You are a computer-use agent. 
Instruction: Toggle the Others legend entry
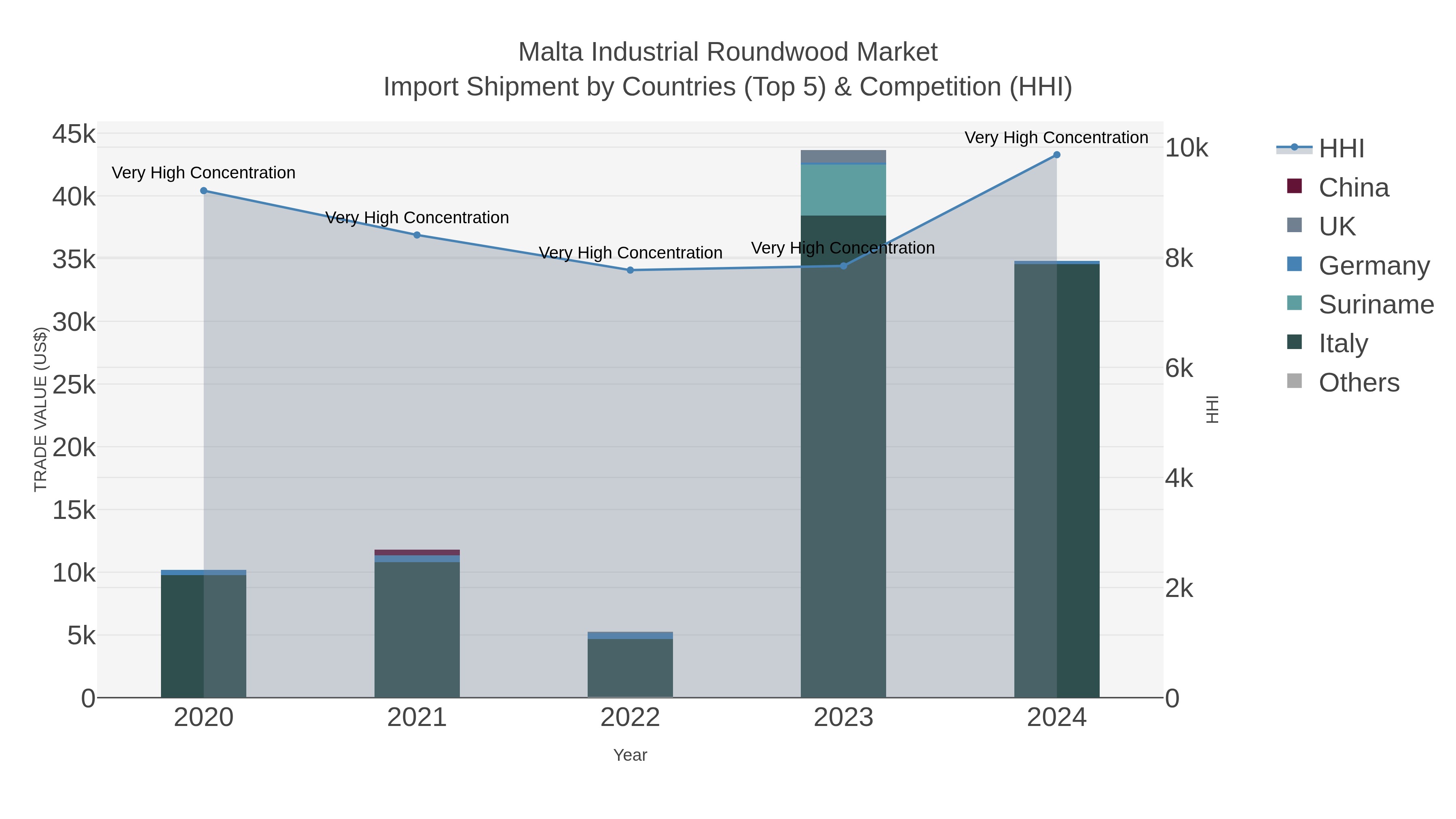click(x=1343, y=383)
